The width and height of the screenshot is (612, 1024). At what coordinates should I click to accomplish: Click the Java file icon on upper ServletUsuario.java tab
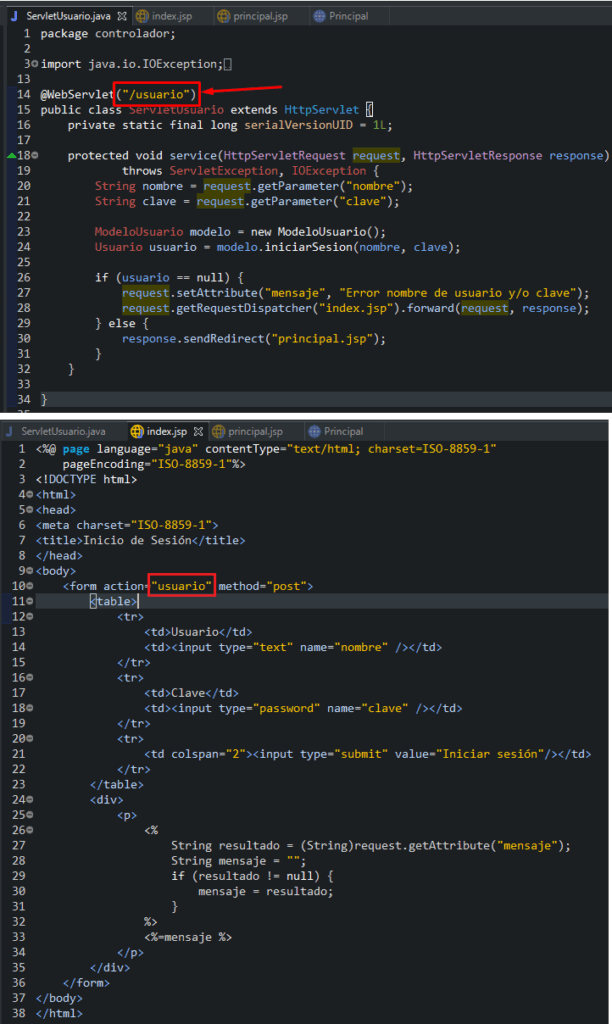12,16
